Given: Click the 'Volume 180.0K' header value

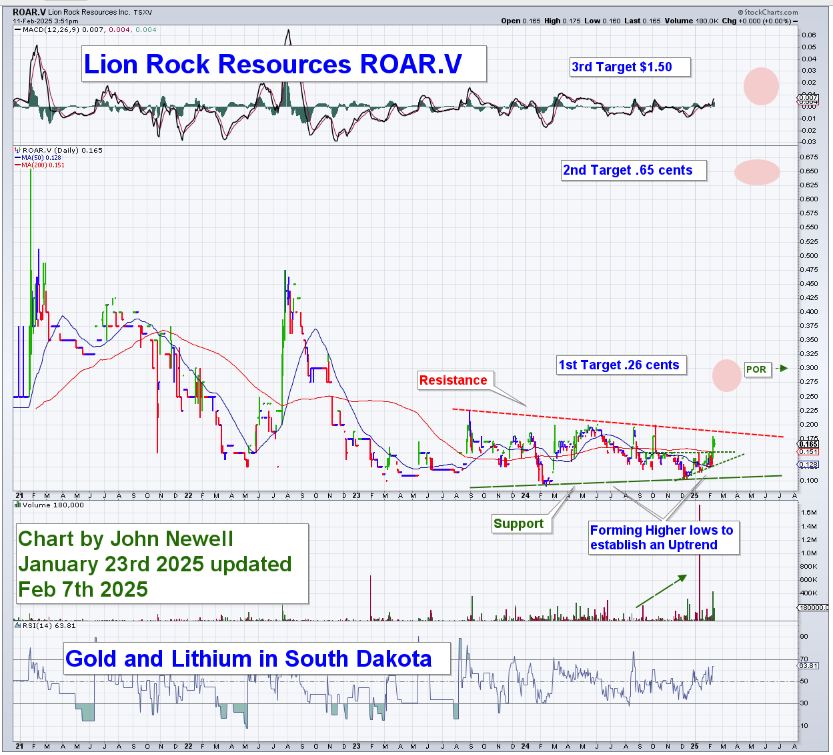Looking at the screenshot, I should coord(691,21).
